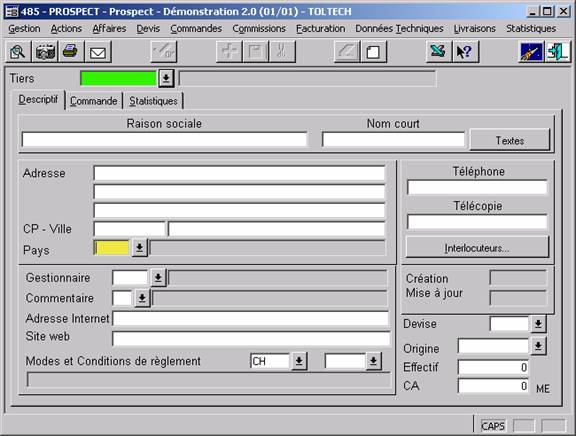Click the camera icon in toolbar
The image size is (576, 436).
(45, 52)
